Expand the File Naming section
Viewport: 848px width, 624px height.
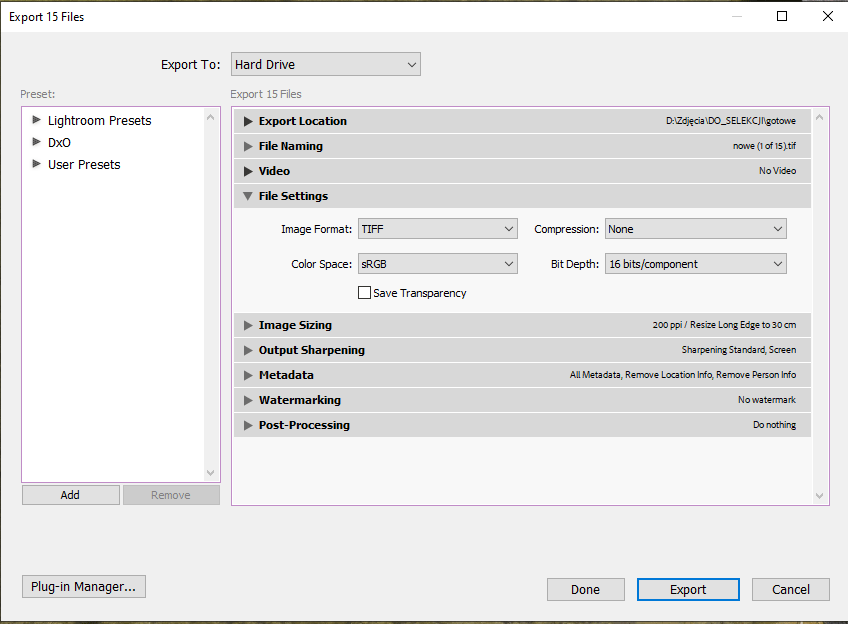249,146
